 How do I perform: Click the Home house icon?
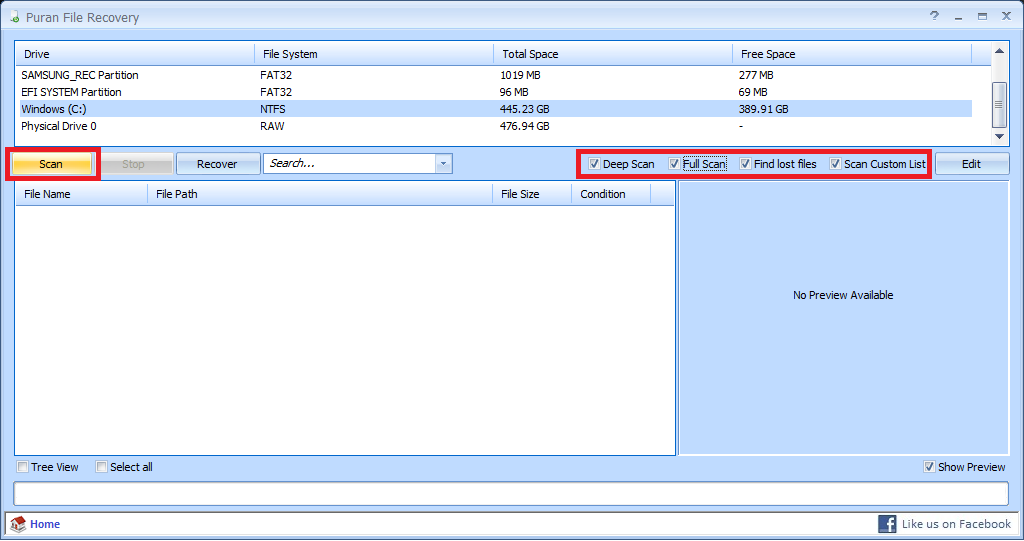[x=18, y=524]
